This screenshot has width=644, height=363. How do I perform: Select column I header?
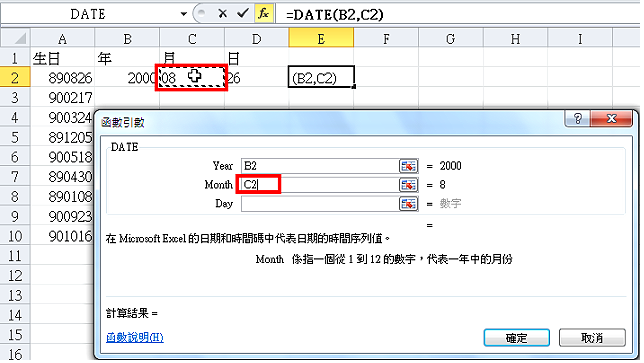tap(580, 39)
